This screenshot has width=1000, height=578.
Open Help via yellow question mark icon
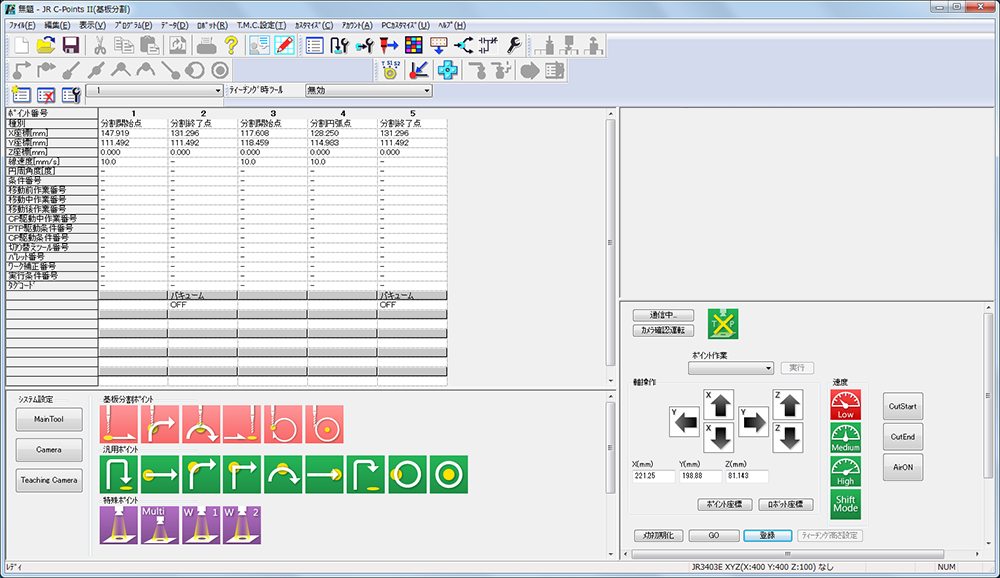click(x=231, y=45)
